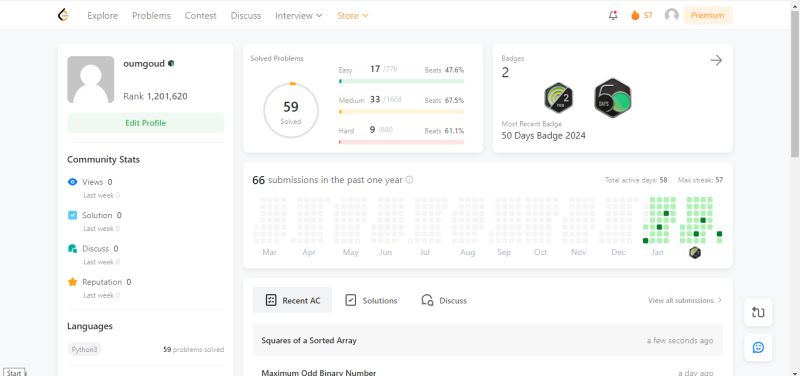Click the streak flame icon
Image resolution: width=800 pixels, height=376 pixels.
pyautogui.click(x=635, y=15)
